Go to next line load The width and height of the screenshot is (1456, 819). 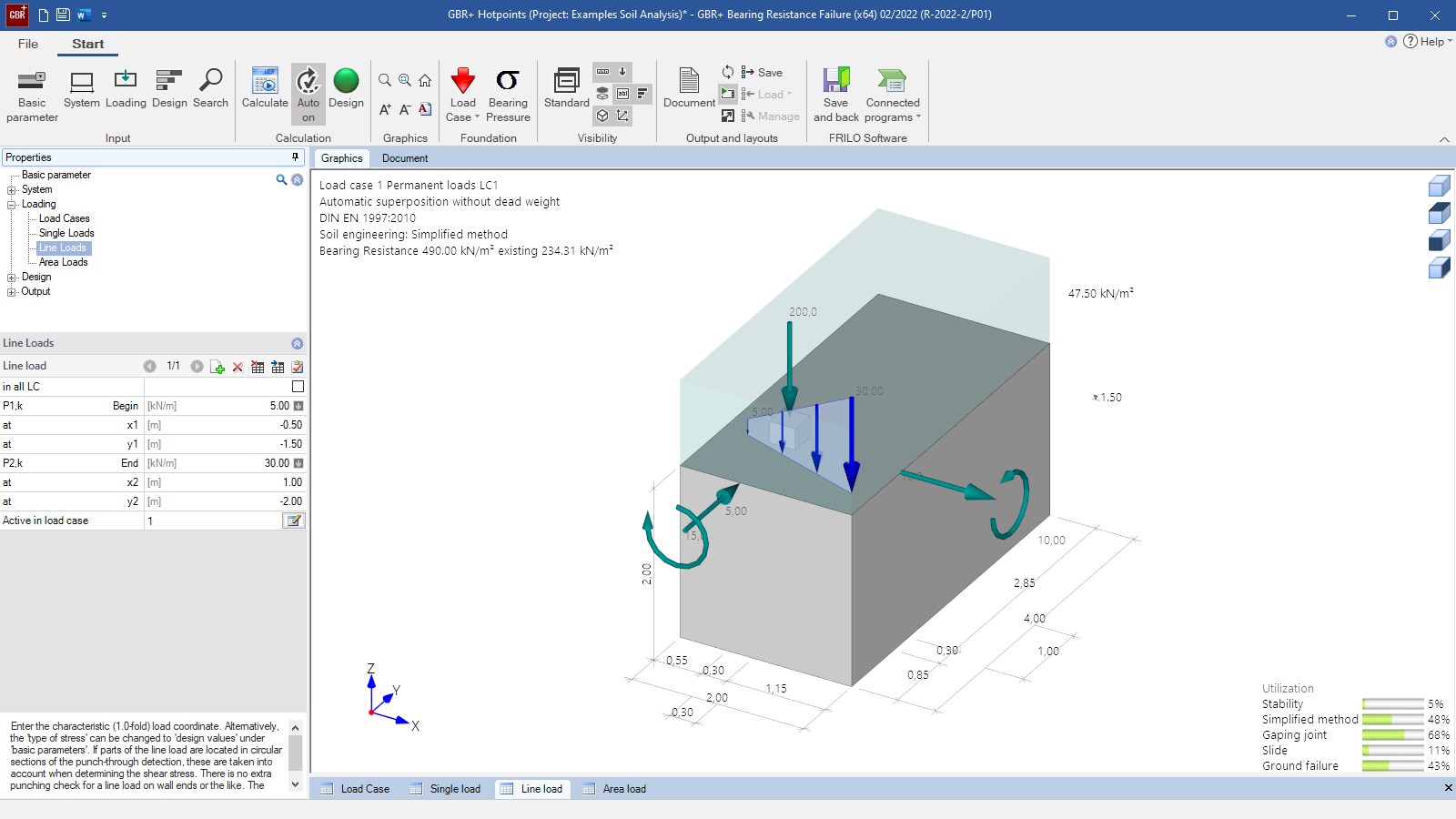pyautogui.click(x=197, y=366)
